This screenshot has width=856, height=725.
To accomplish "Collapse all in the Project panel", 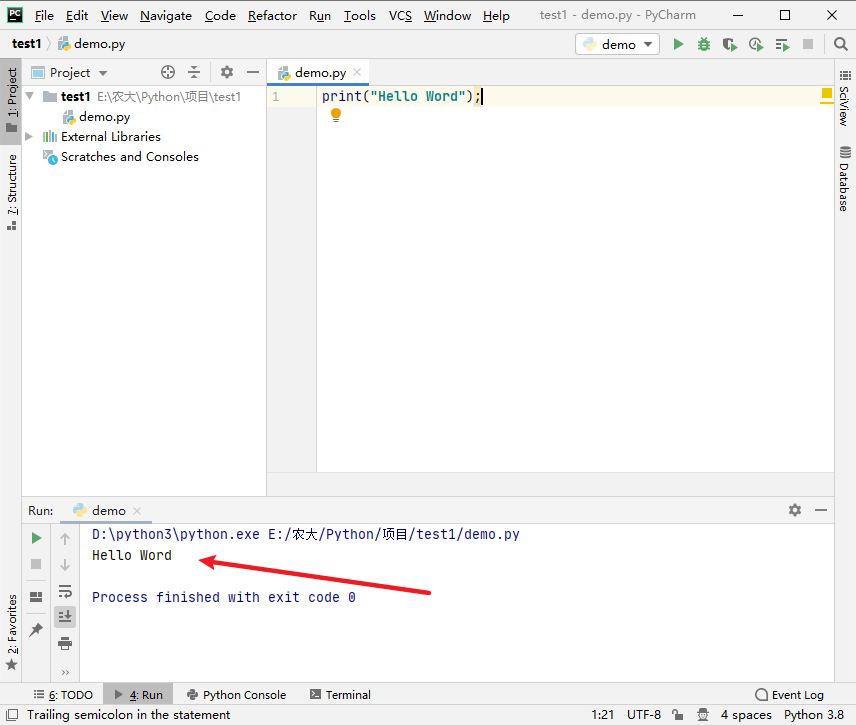I will click(194, 72).
